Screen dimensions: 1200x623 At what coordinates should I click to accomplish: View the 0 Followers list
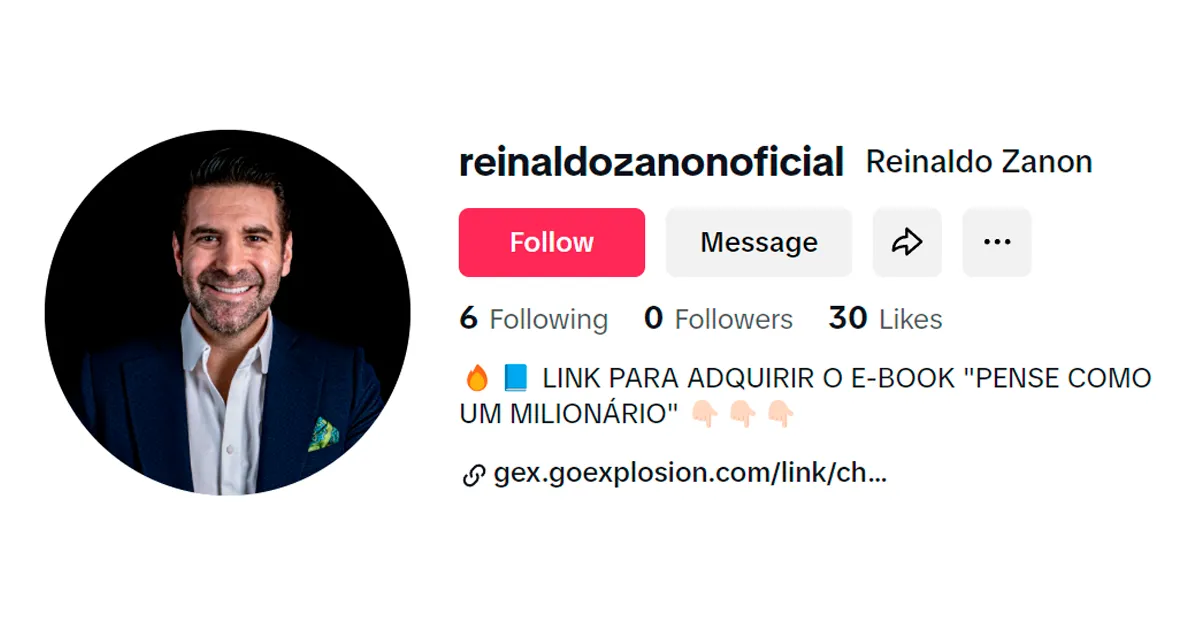[x=719, y=319]
